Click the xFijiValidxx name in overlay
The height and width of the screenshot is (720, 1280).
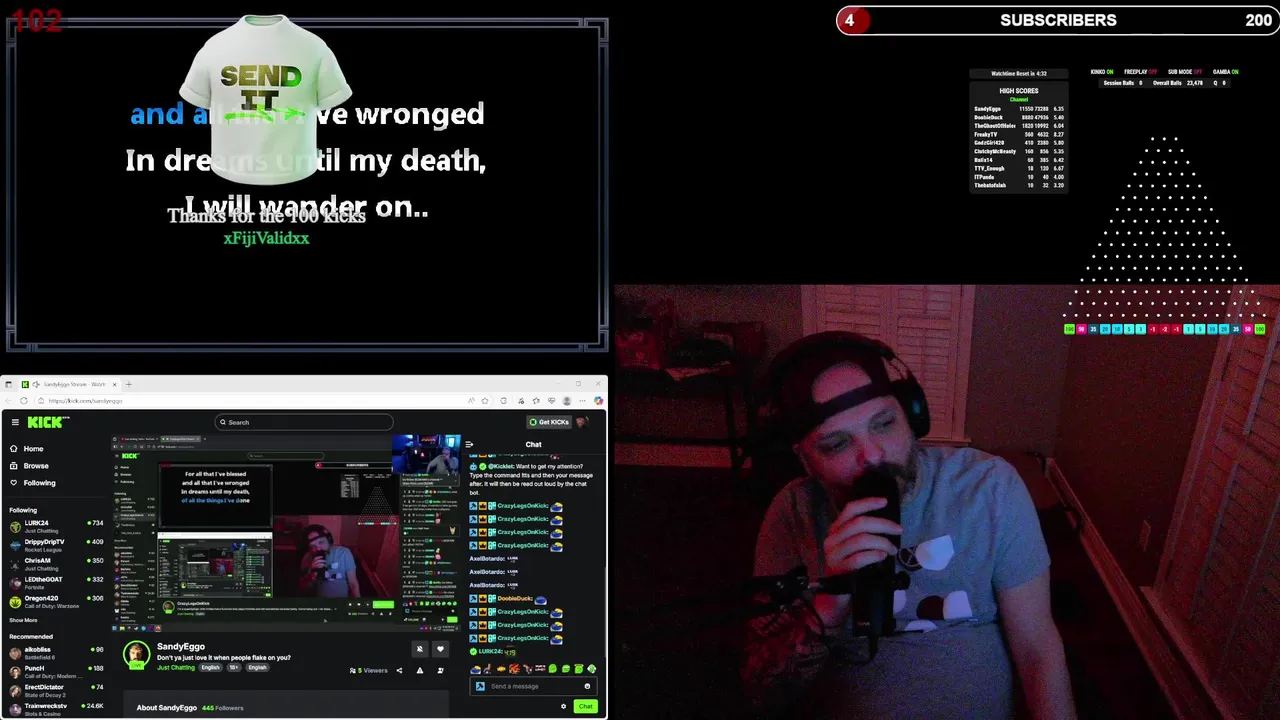(x=266, y=238)
